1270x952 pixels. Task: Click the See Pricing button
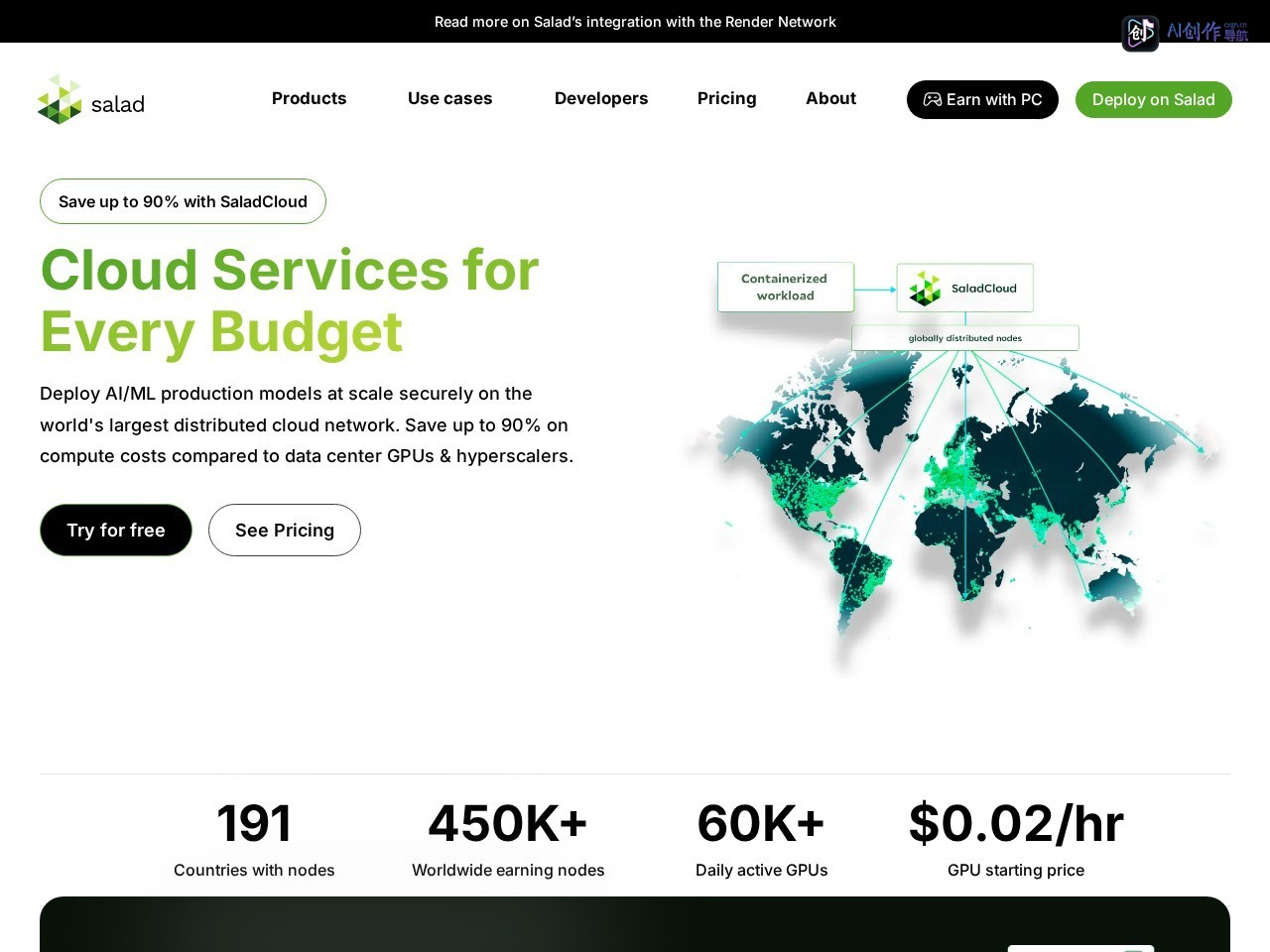[x=285, y=530]
